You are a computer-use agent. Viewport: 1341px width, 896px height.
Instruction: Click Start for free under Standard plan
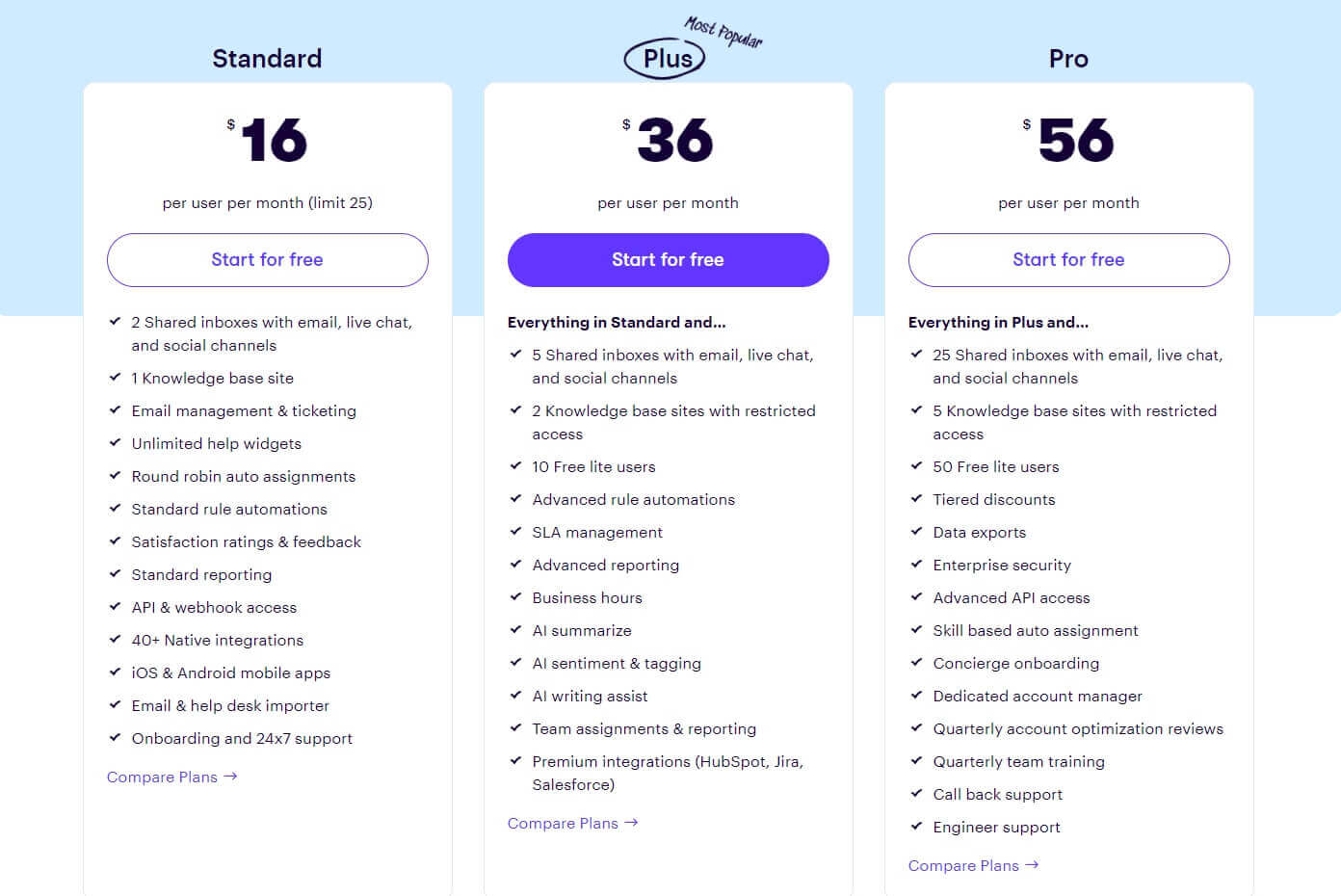(267, 260)
